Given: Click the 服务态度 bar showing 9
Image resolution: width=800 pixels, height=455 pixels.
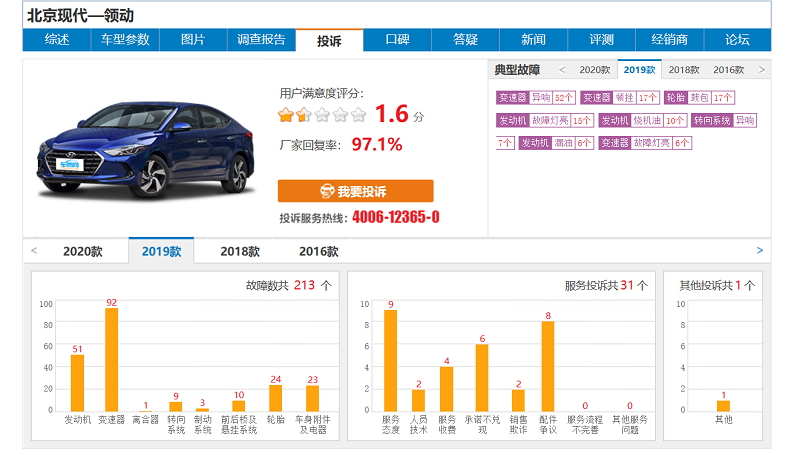Looking at the screenshot, I should (391, 361).
